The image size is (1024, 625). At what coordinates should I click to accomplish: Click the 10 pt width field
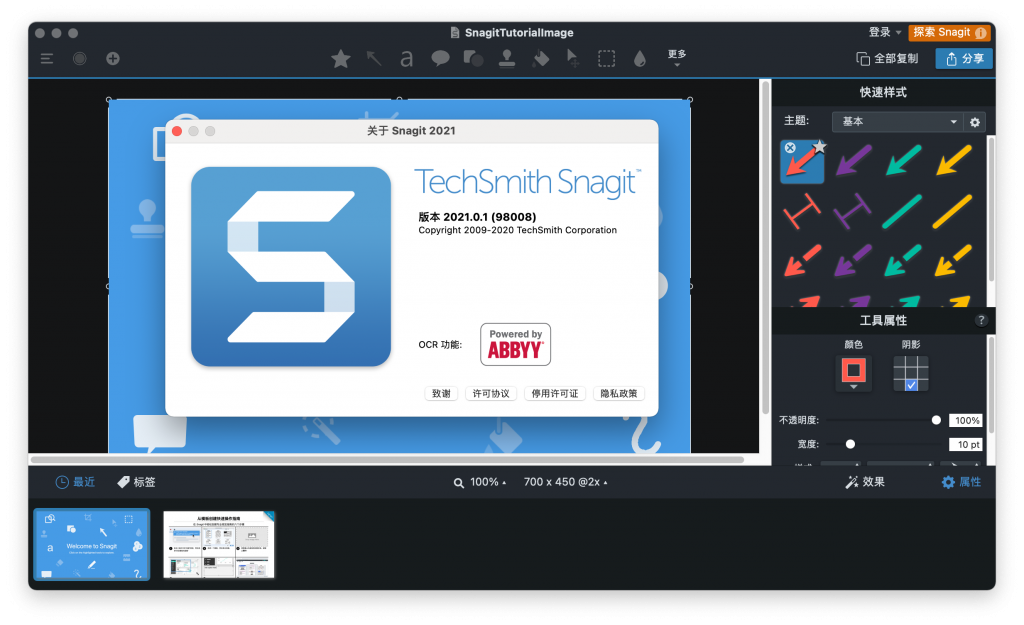click(966, 445)
